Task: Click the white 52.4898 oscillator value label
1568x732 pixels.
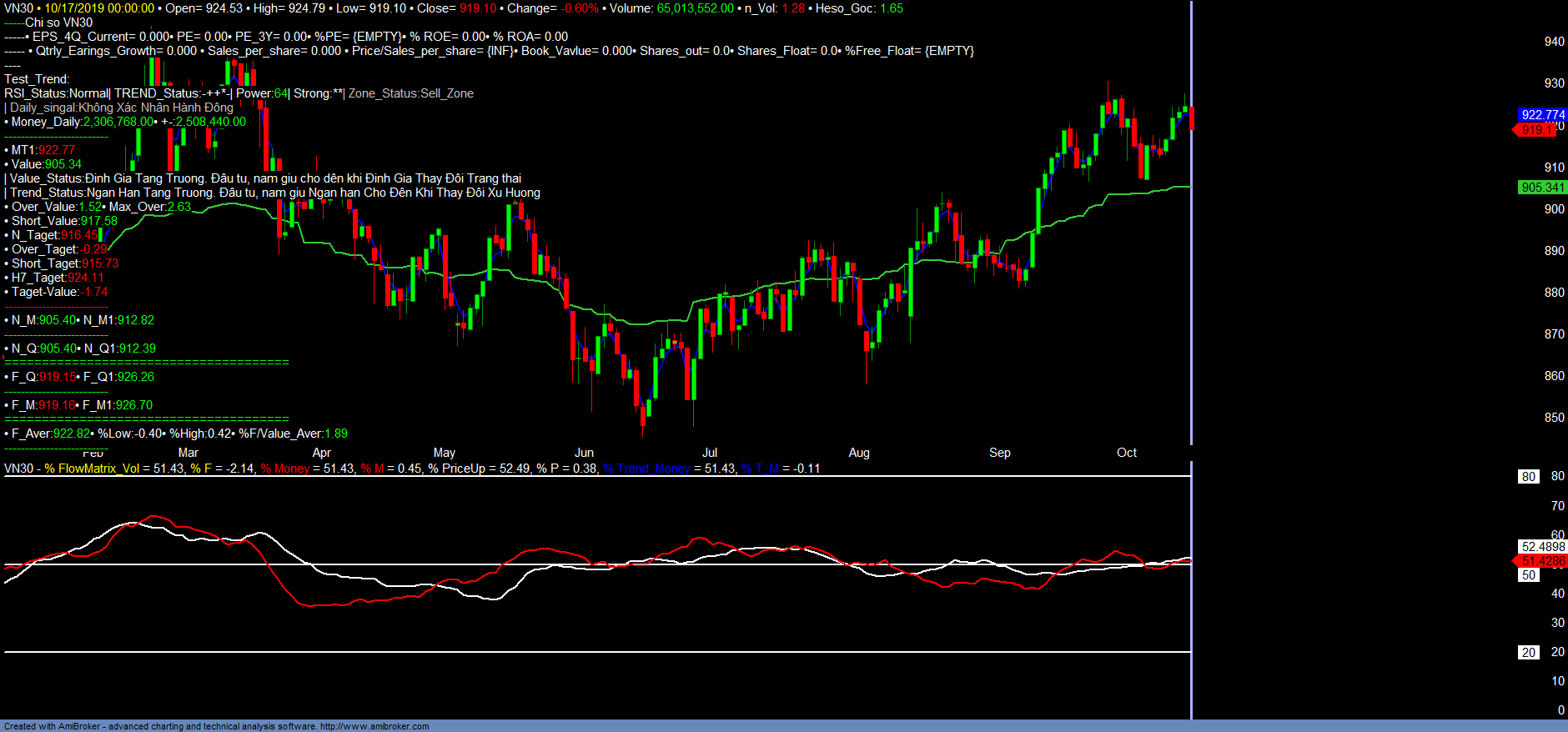Action: click(1542, 547)
